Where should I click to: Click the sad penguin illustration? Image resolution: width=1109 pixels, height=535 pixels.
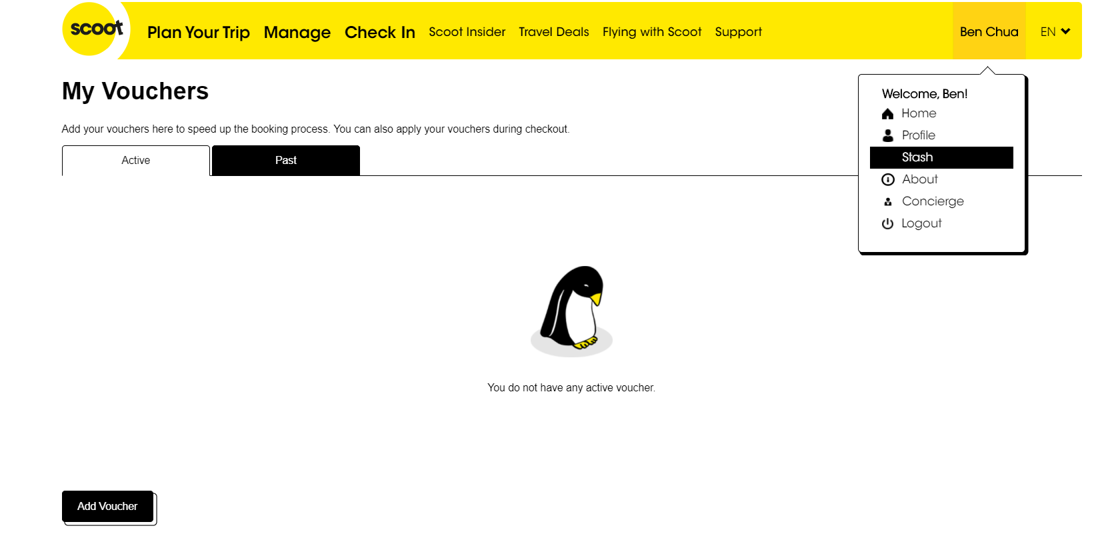click(x=571, y=311)
